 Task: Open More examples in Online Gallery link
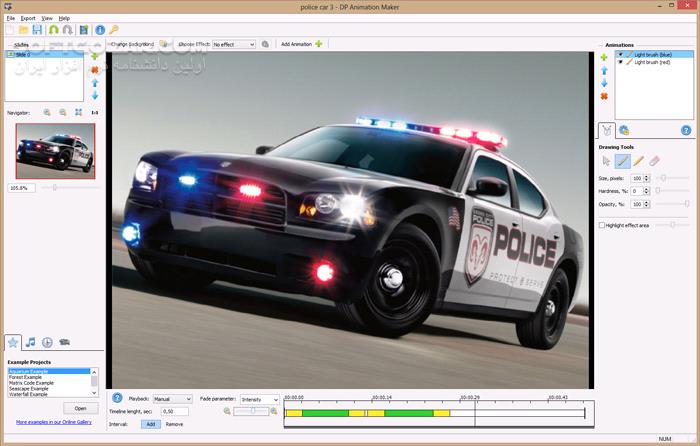54,422
